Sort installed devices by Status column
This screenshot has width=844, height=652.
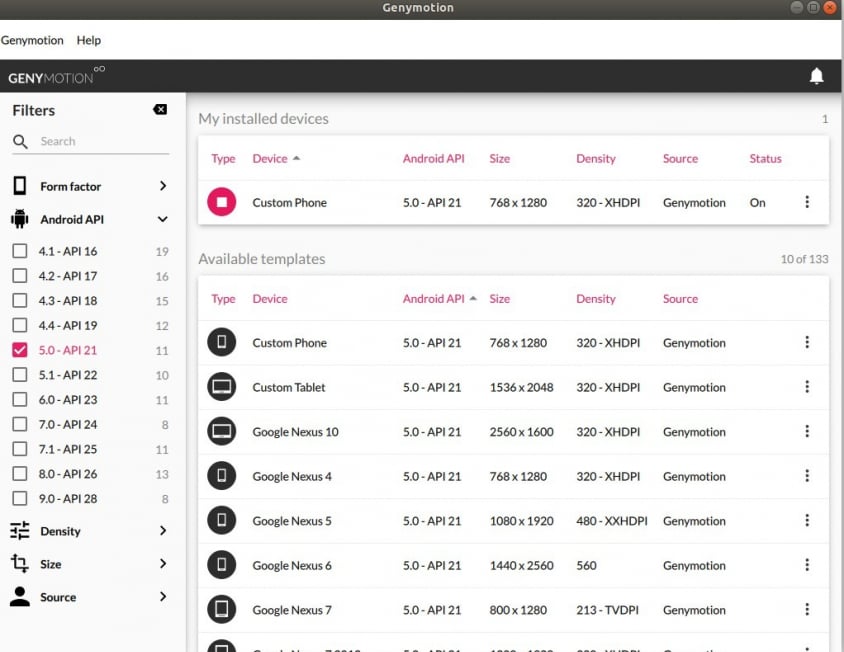[765, 158]
